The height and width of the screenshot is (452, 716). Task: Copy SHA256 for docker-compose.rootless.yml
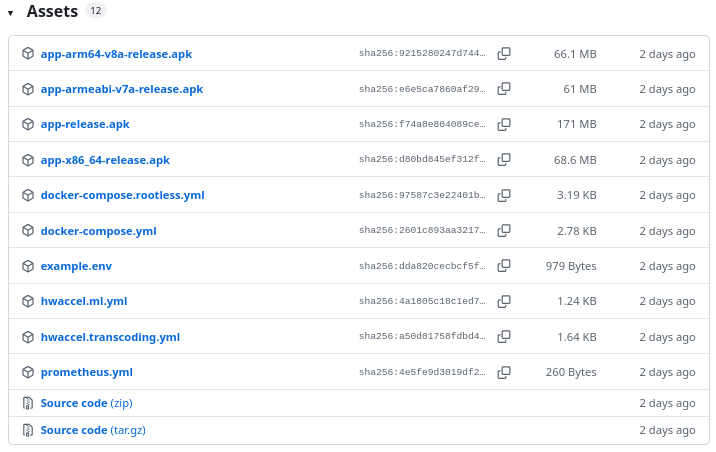pos(504,195)
